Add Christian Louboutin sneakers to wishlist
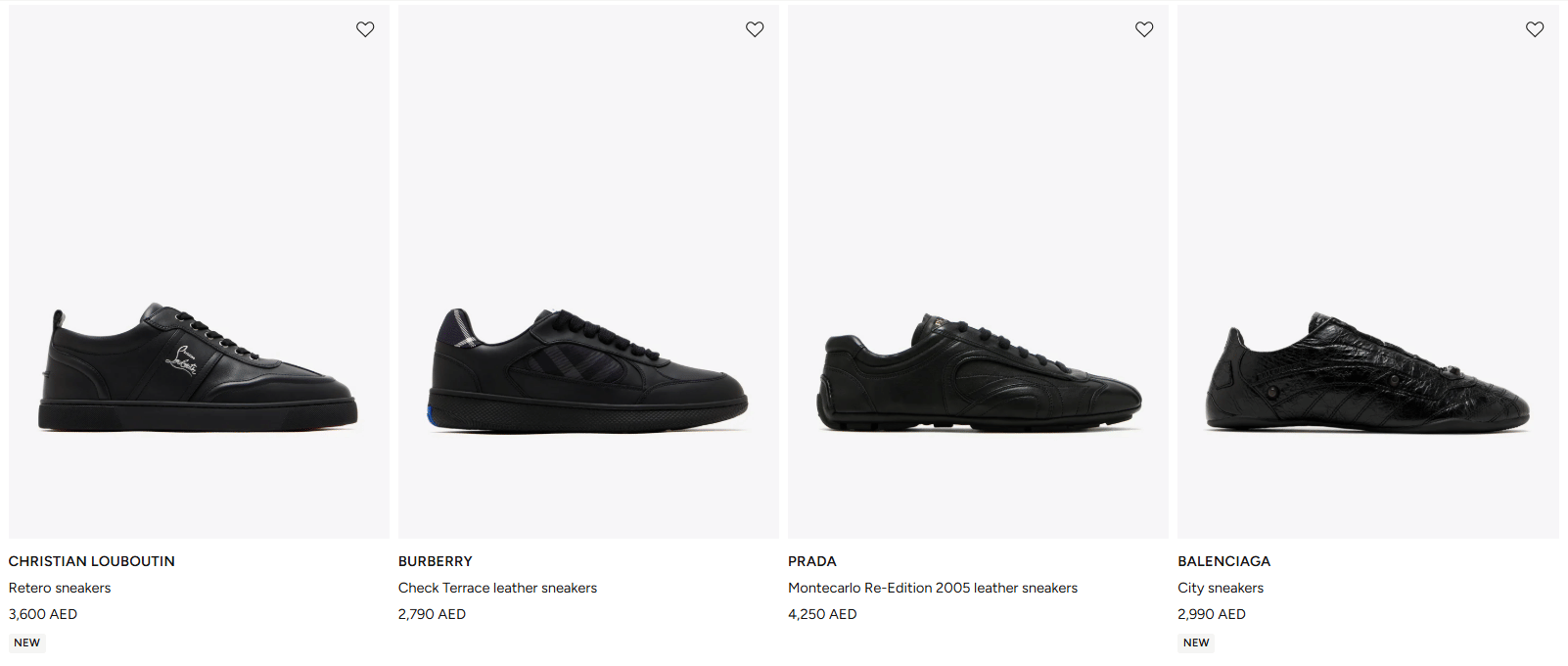The height and width of the screenshot is (666, 1568). pos(365,29)
